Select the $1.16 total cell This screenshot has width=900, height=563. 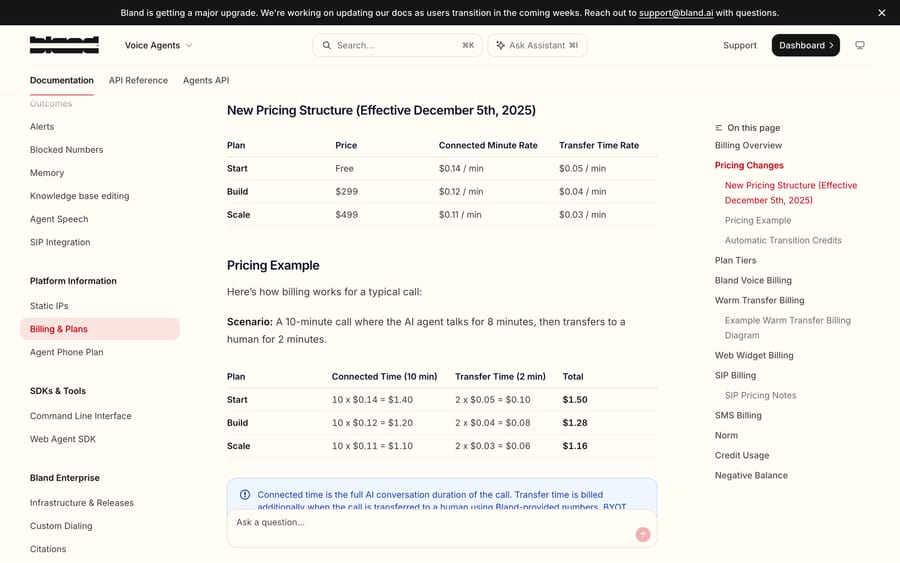[575, 446]
